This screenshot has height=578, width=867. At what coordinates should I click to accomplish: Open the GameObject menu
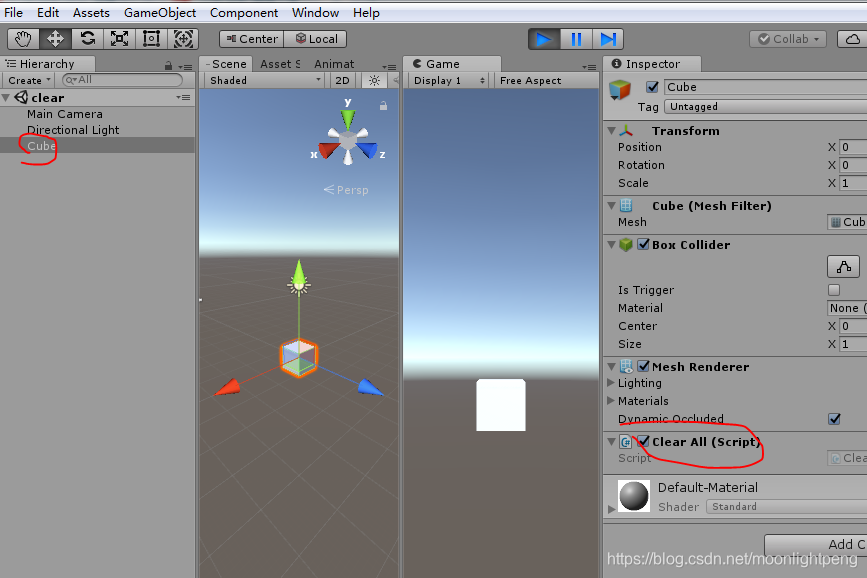click(160, 13)
